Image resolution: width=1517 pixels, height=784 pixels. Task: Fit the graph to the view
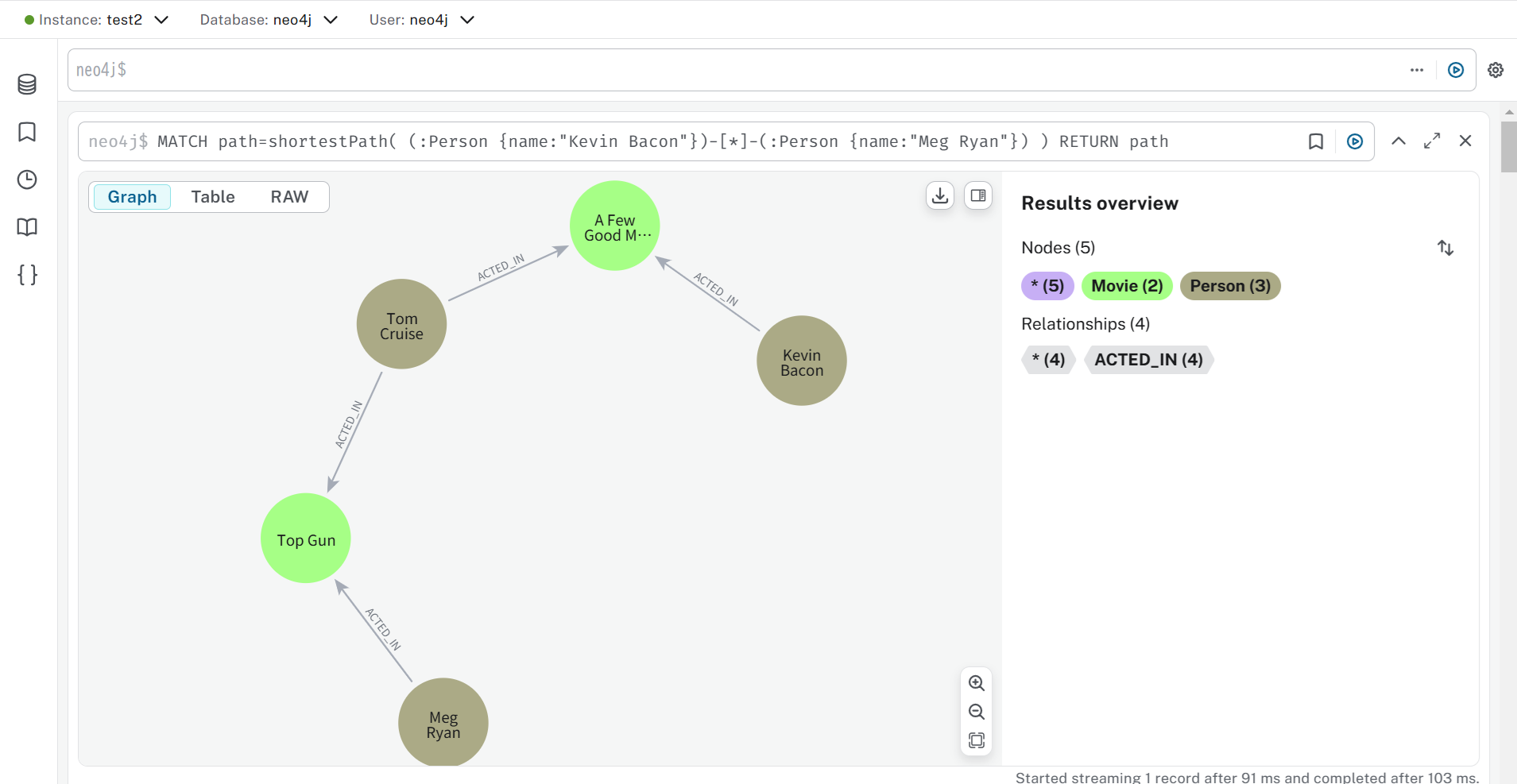tap(976, 740)
